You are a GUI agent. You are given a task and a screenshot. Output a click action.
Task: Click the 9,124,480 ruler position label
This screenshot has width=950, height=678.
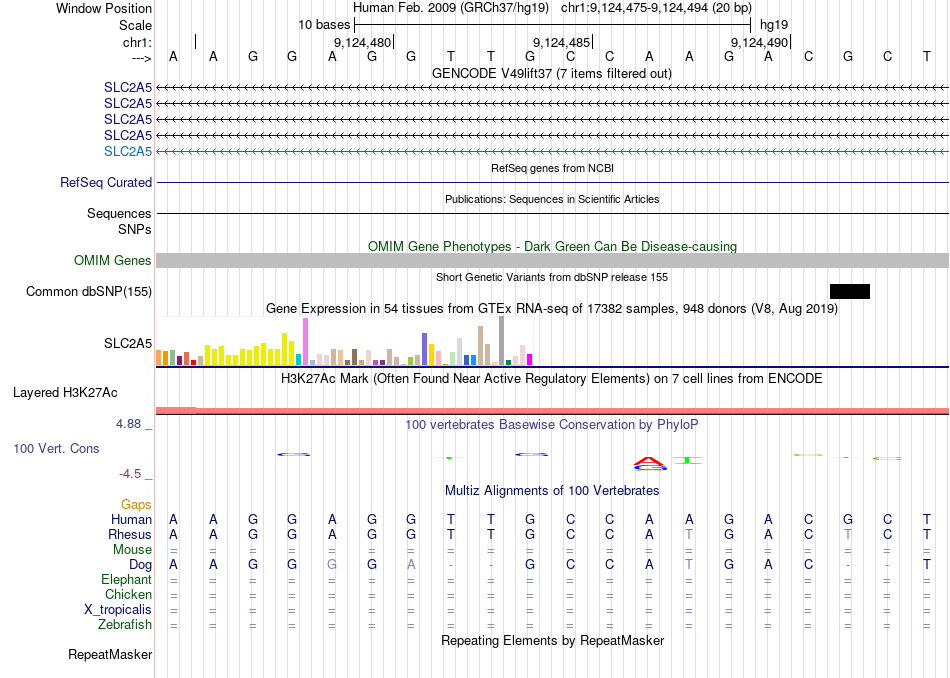pyautogui.click(x=362, y=42)
